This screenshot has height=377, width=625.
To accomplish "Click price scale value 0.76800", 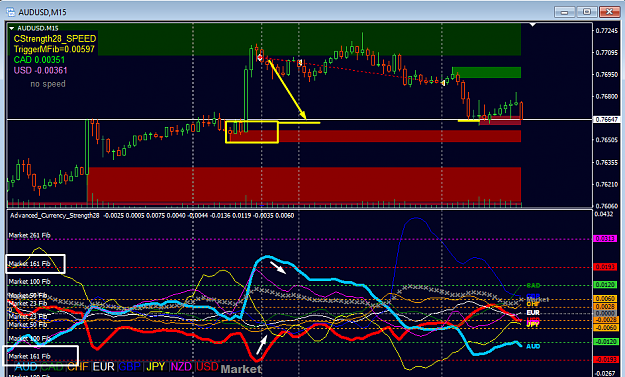I will tap(607, 96).
